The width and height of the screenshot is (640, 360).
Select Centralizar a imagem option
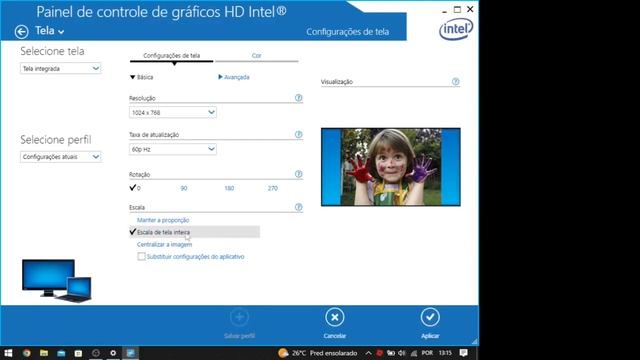[x=164, y=244]
